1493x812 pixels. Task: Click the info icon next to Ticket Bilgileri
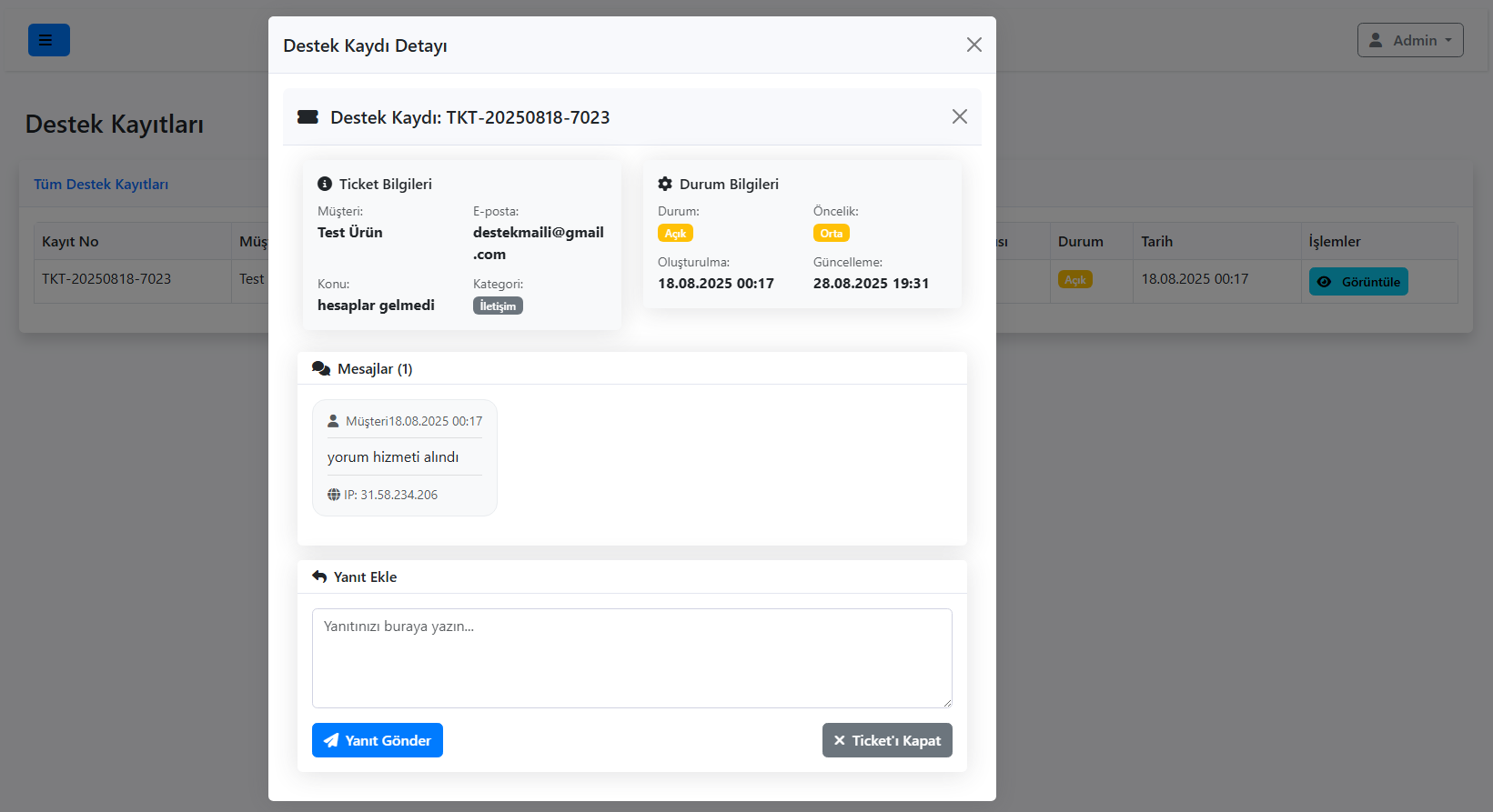click(x=325, y=184)
